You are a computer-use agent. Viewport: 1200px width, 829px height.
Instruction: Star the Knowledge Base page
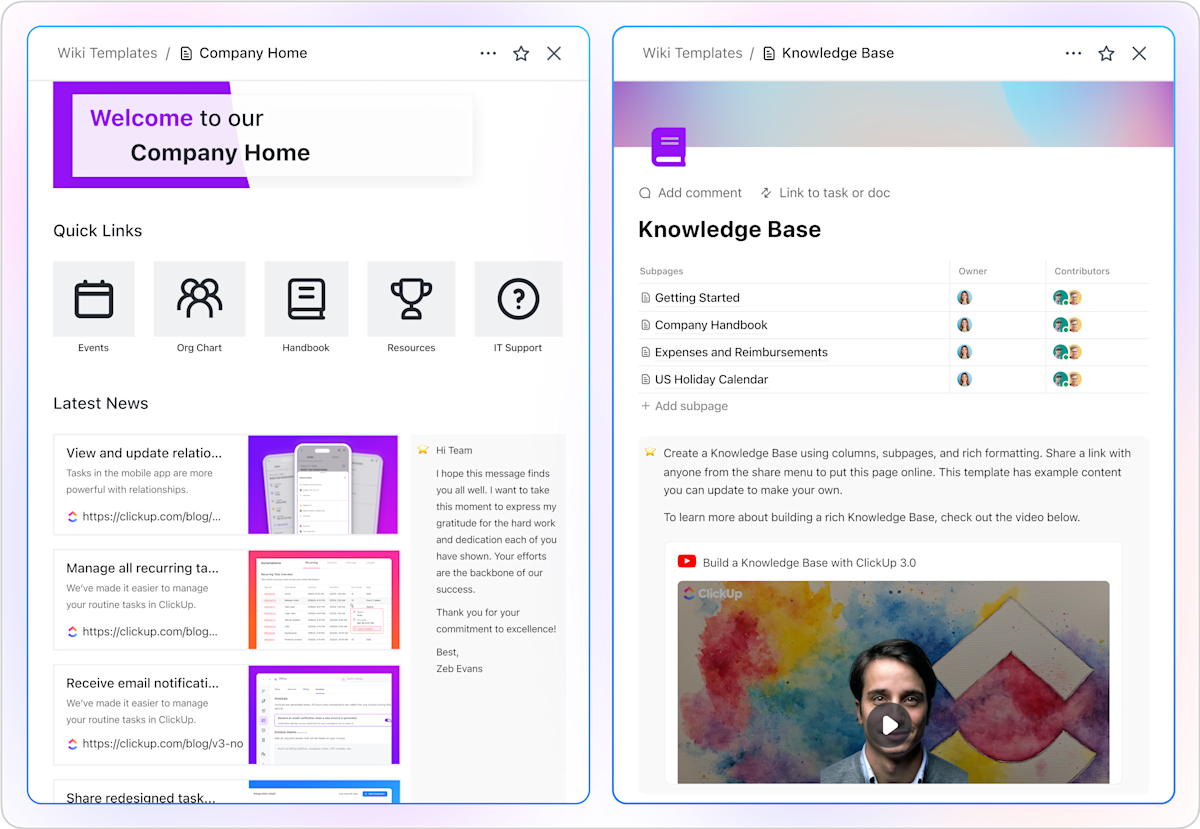(1106, 53)
